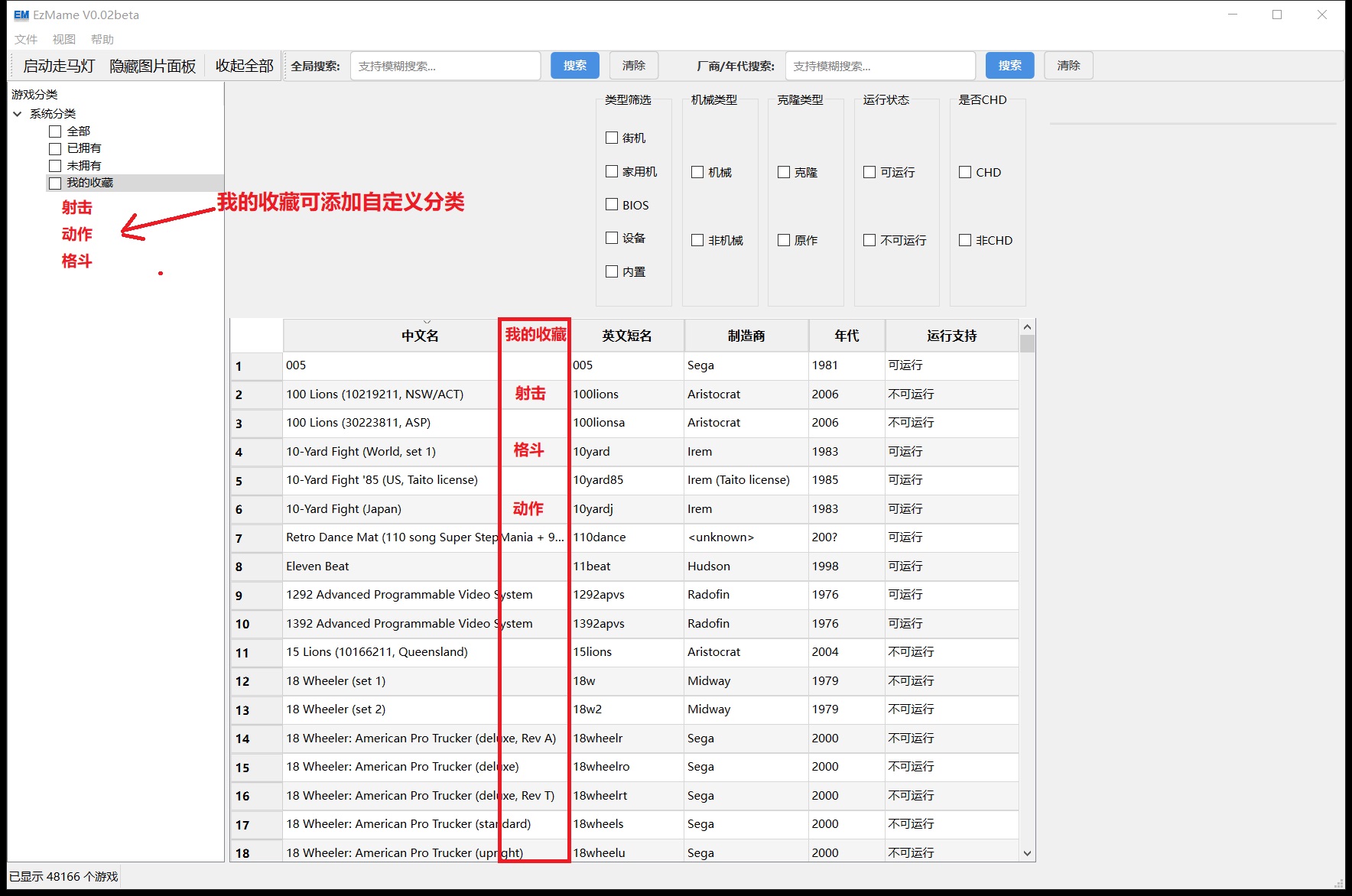The image size is (1352, 896).
Task: Select the '110dance' short name cell
Action: [x=627, y=537]
